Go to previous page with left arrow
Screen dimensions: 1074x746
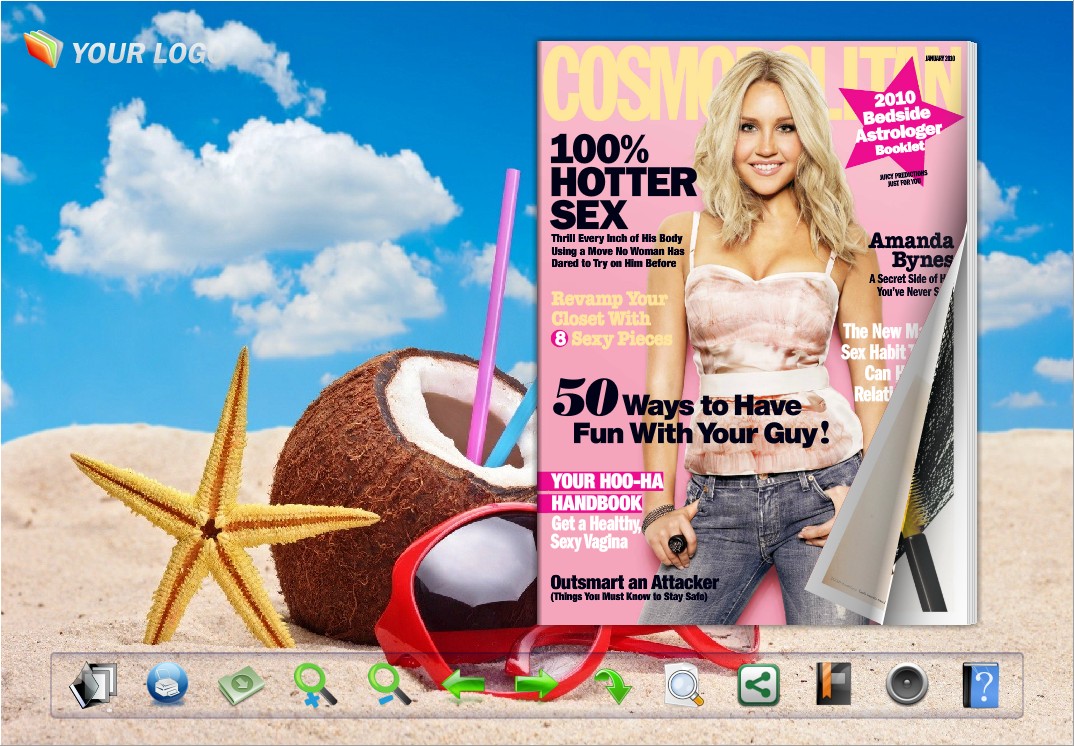(x=464, y=685)
